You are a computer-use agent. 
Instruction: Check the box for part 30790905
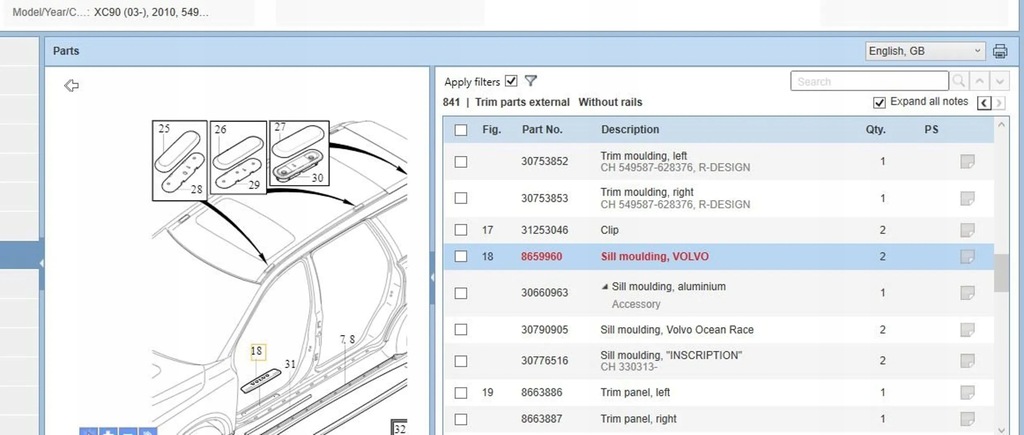pos(461,330)
